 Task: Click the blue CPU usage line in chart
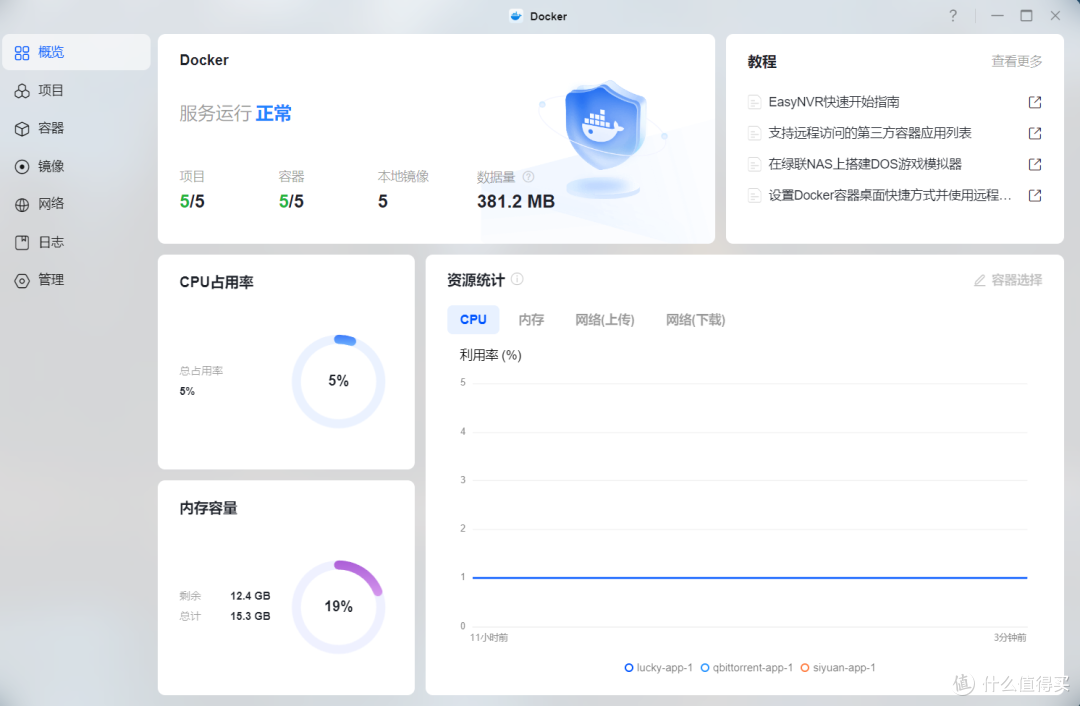749,577
